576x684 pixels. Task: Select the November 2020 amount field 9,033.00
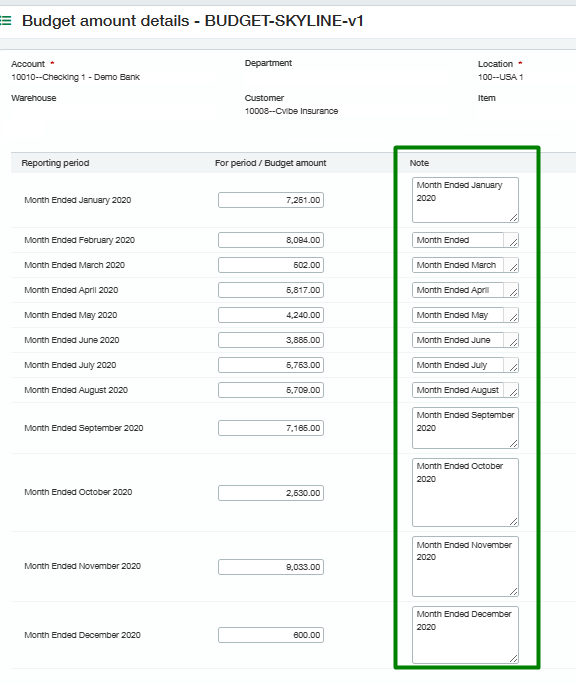tap(271, 567)
